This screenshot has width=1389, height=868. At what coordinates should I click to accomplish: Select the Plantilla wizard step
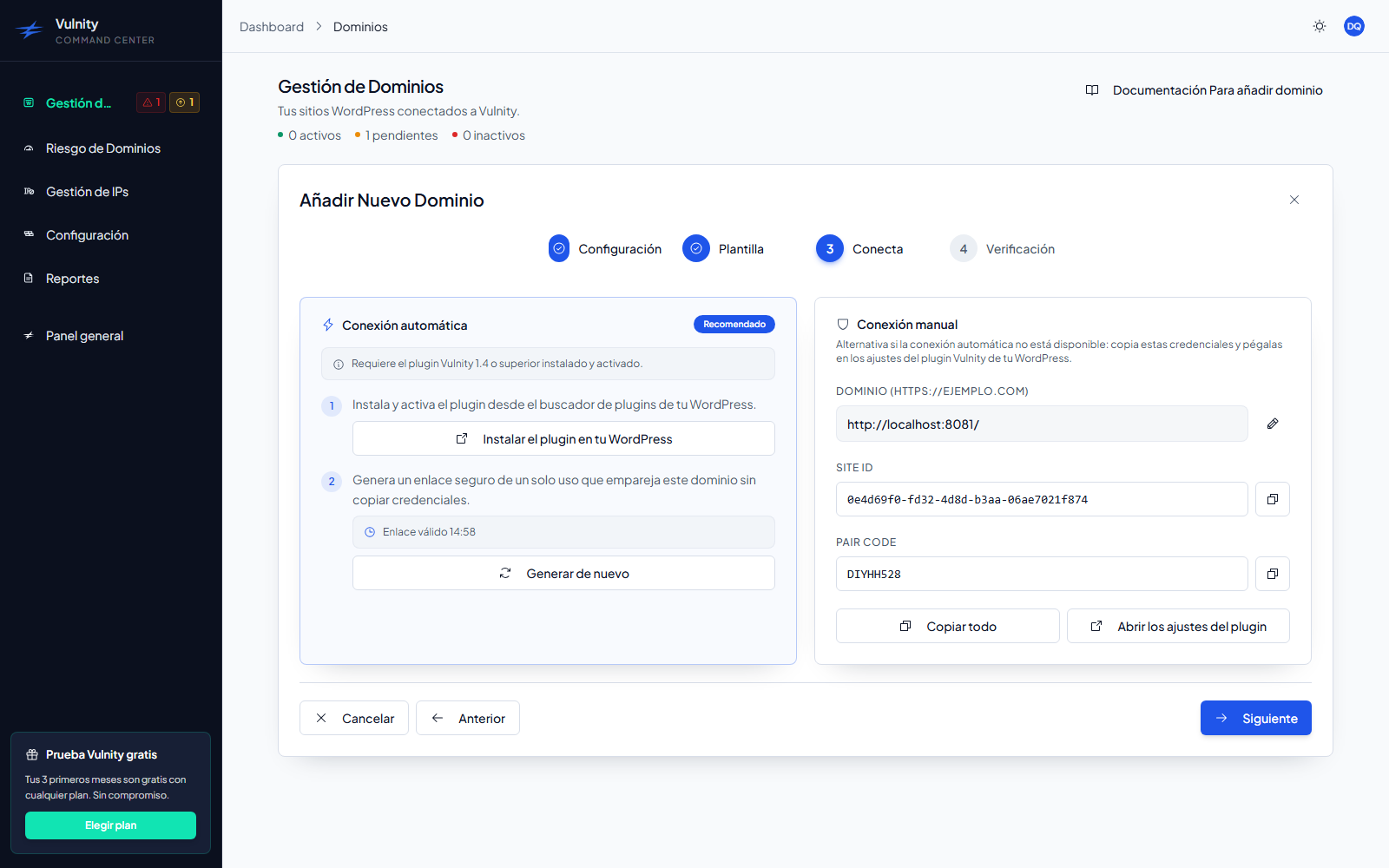coord(723,249)
